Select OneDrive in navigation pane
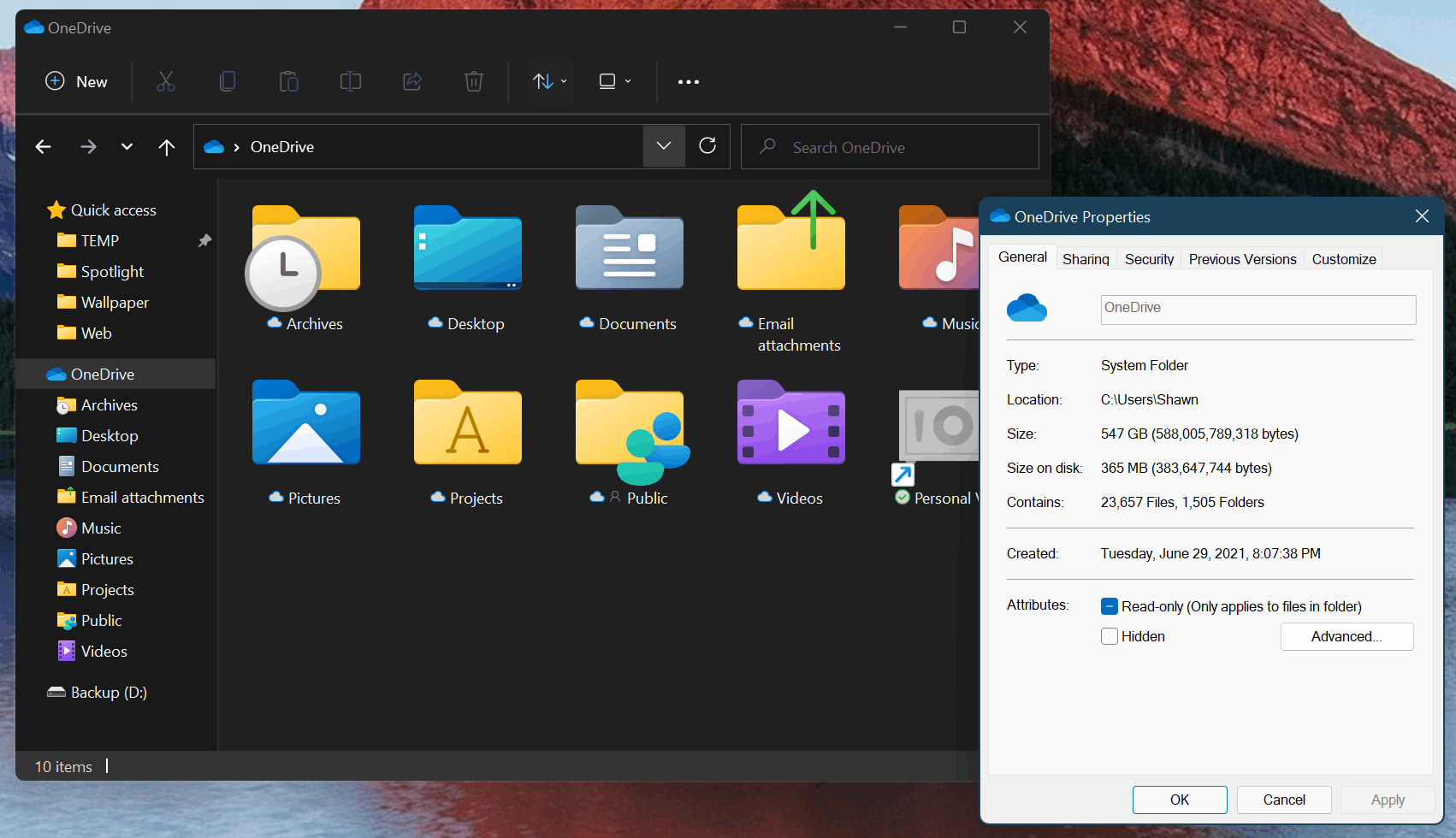 [x=116, y=374]
